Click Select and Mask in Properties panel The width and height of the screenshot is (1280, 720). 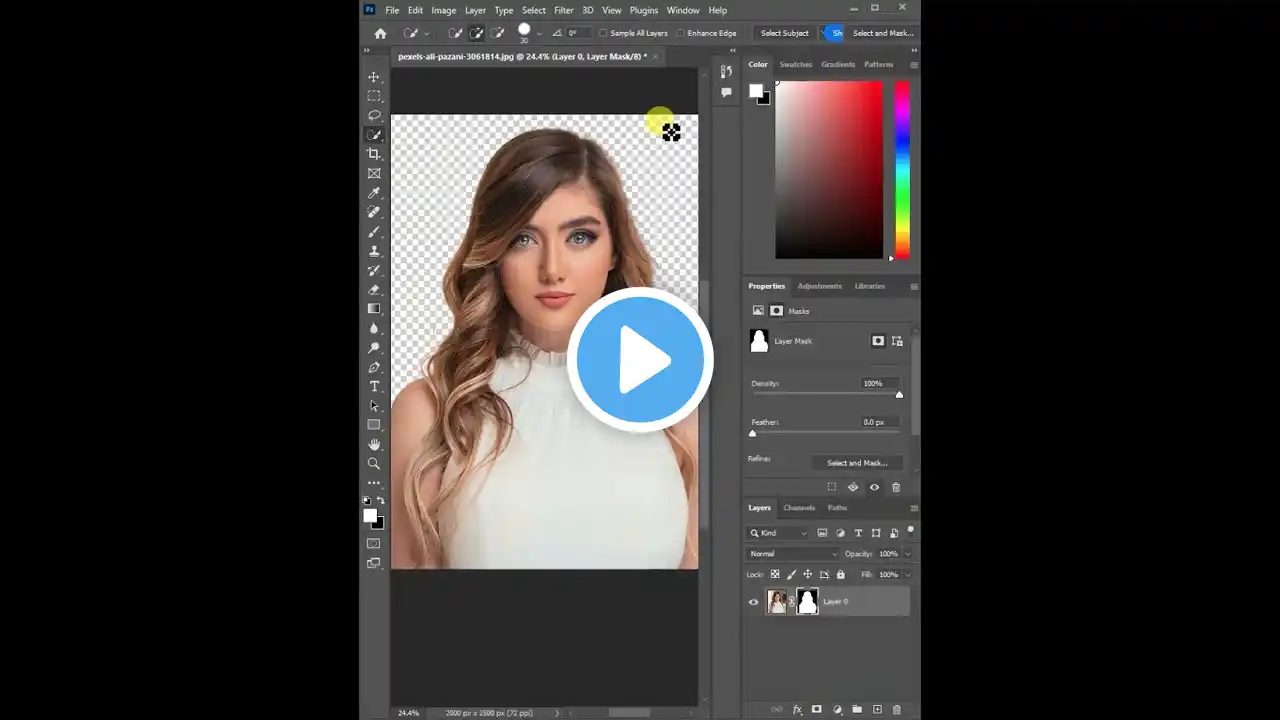(x=856, y=463)
